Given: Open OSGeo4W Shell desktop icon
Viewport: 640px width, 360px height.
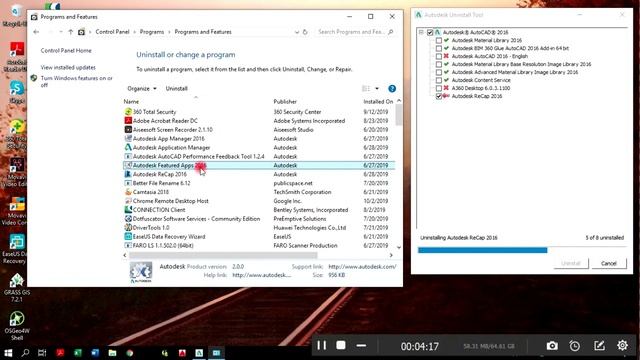Looking at the screenshot, I should (17, 326).
